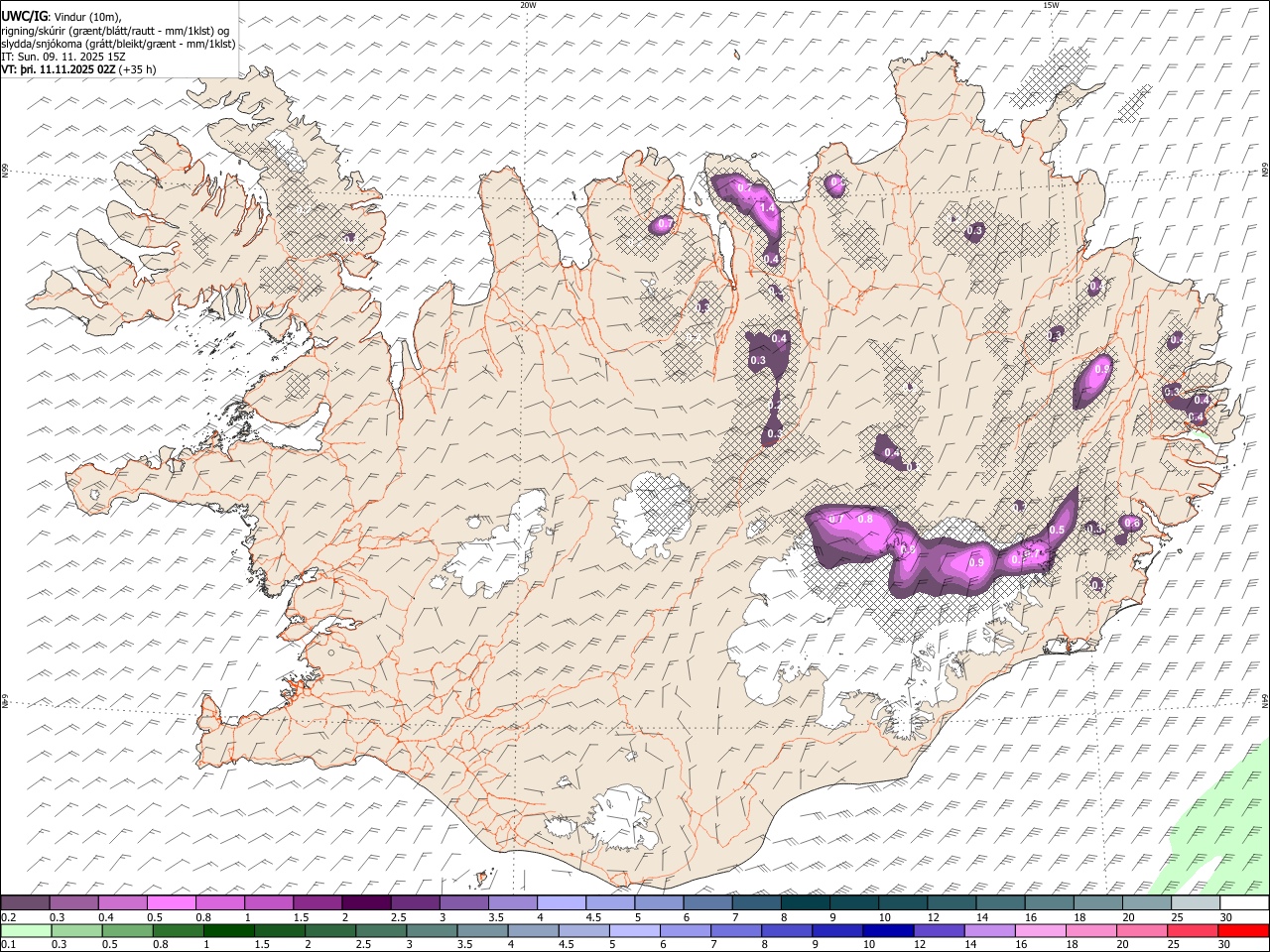Click the pale pink 16 swatch, lower legend
The image size is (1270, 952).
pyautogui.click(x=1042, y=930)
